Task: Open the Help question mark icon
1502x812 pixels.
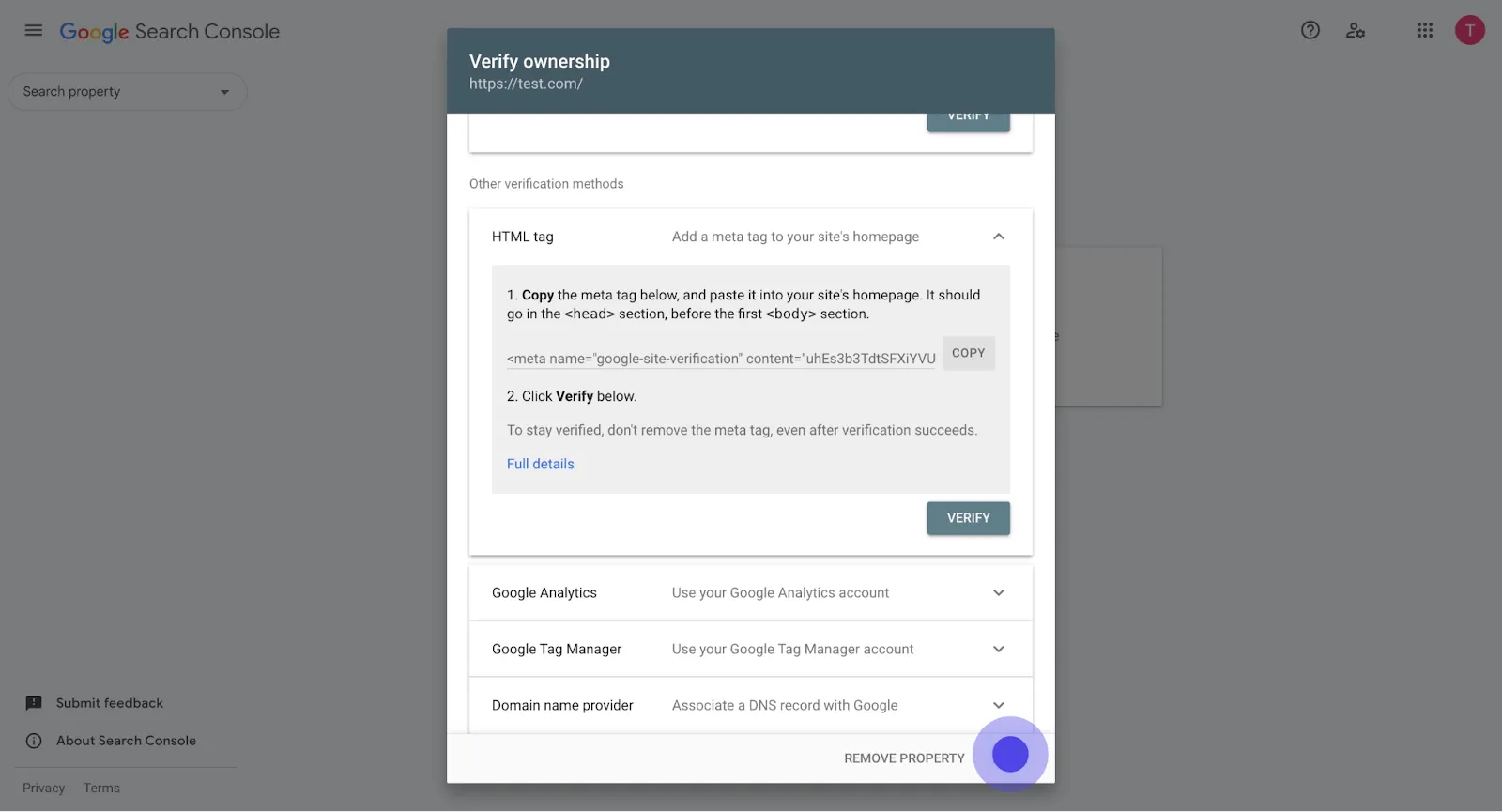Action: tap(1310, 30)
